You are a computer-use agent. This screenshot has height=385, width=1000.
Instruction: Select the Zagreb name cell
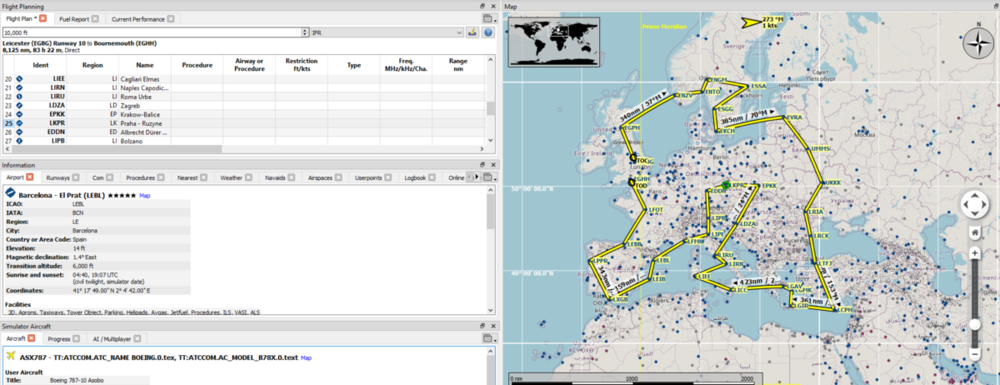[145, 105]
